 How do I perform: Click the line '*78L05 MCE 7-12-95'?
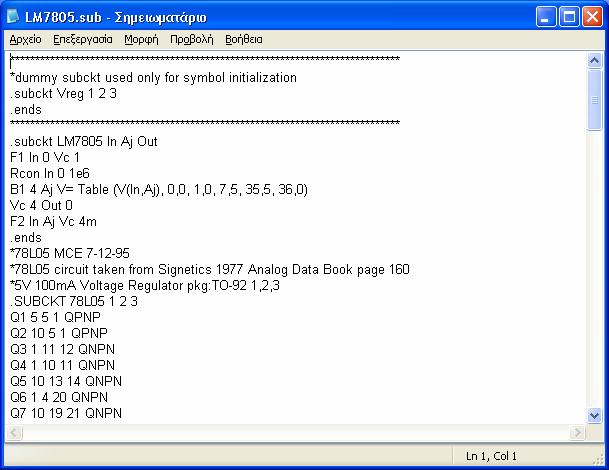click(x=70, y=253)
